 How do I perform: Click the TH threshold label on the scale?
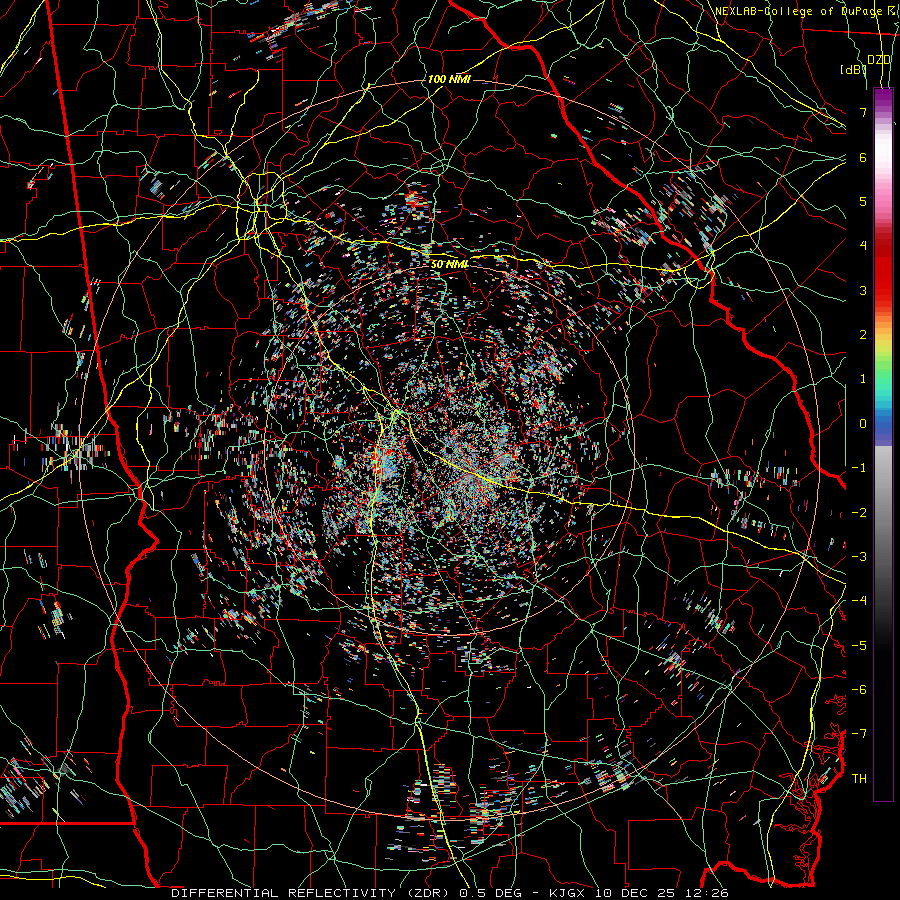pos(859,779)
